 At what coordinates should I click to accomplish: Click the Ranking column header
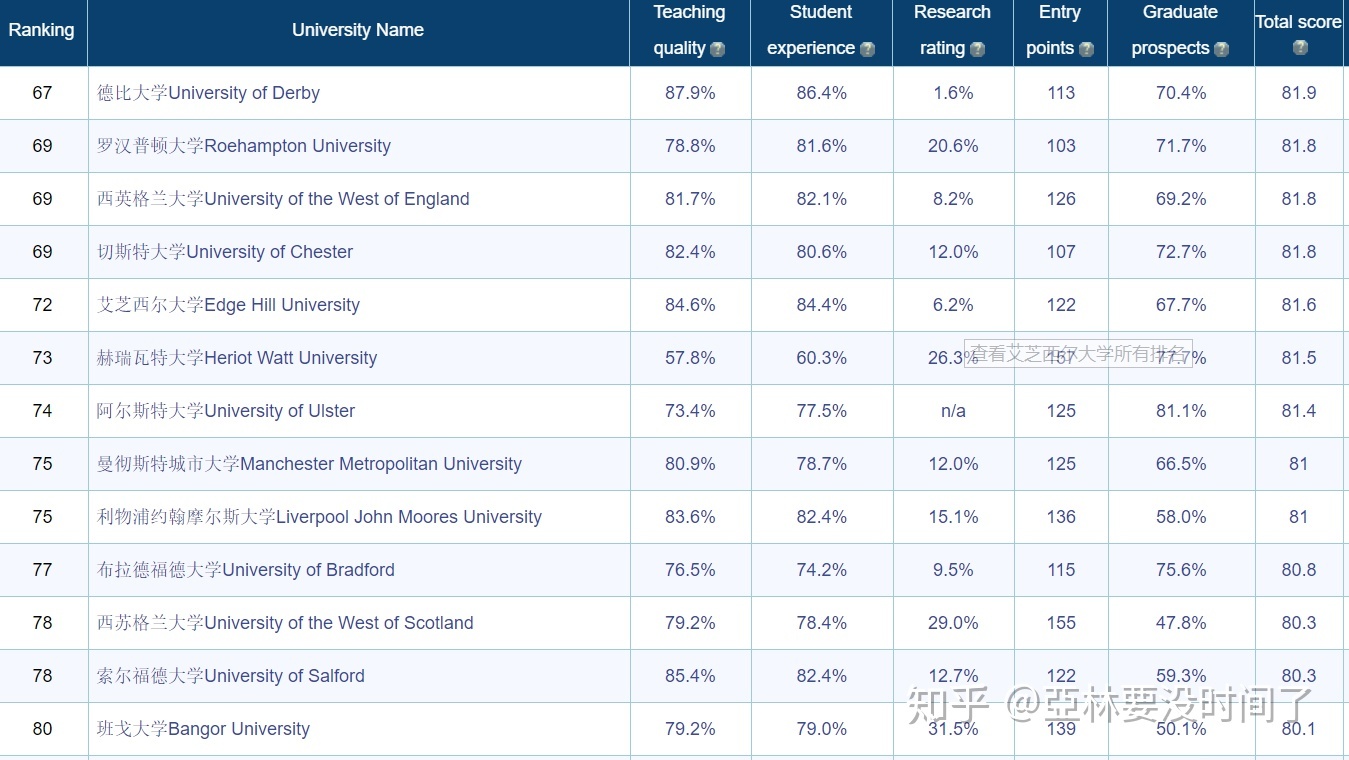point(41,30)
